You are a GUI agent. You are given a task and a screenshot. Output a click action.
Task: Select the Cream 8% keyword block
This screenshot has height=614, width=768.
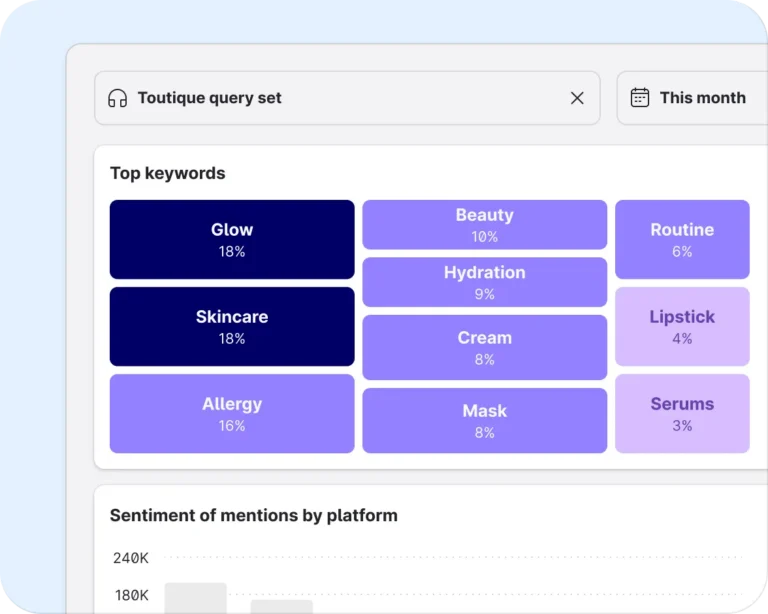pos(485,348)
